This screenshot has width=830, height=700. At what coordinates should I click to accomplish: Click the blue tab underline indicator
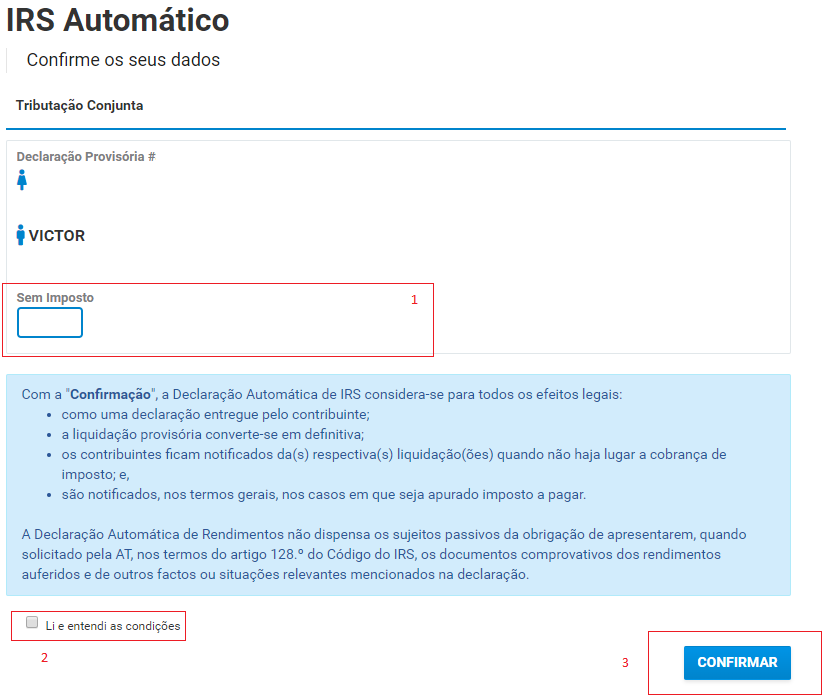click(x=398, y=125)
